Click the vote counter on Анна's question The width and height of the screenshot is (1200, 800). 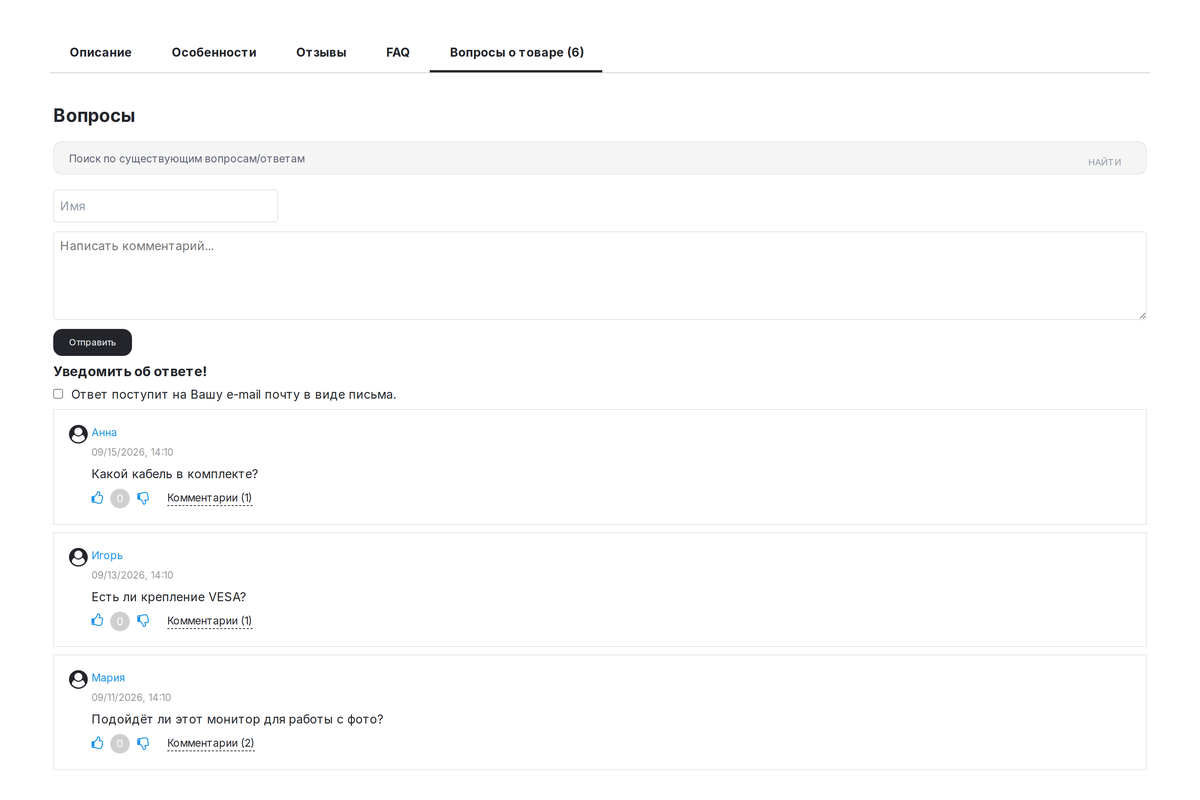coord(120,498)
